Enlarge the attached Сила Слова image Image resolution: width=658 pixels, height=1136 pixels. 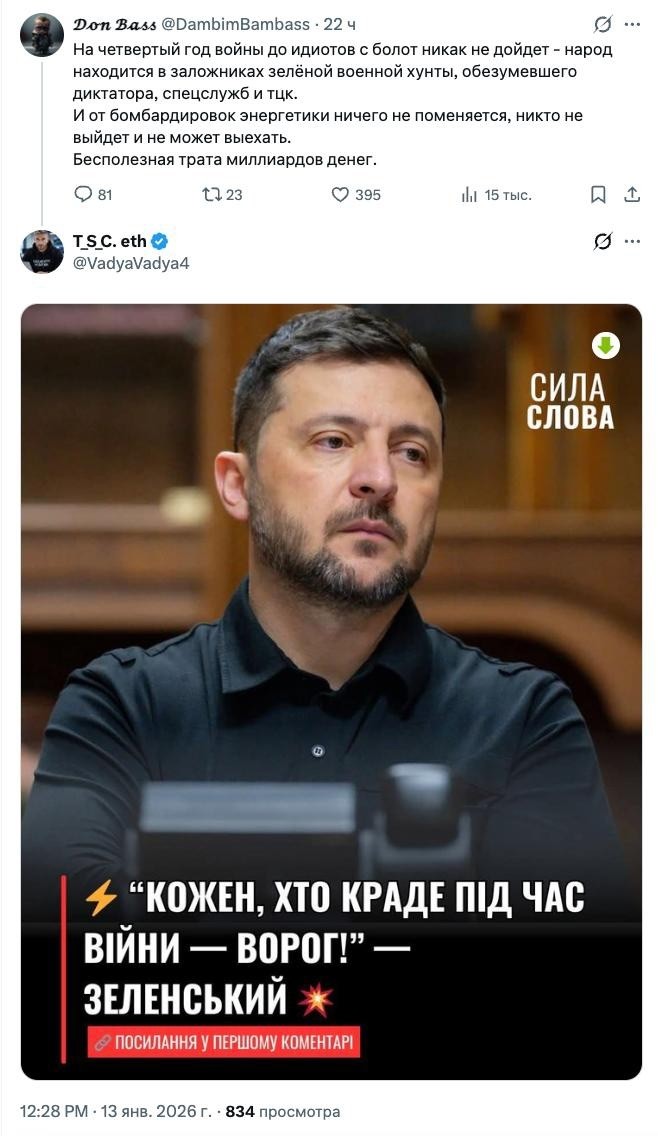pyautogui.click(x=331, y=692)
